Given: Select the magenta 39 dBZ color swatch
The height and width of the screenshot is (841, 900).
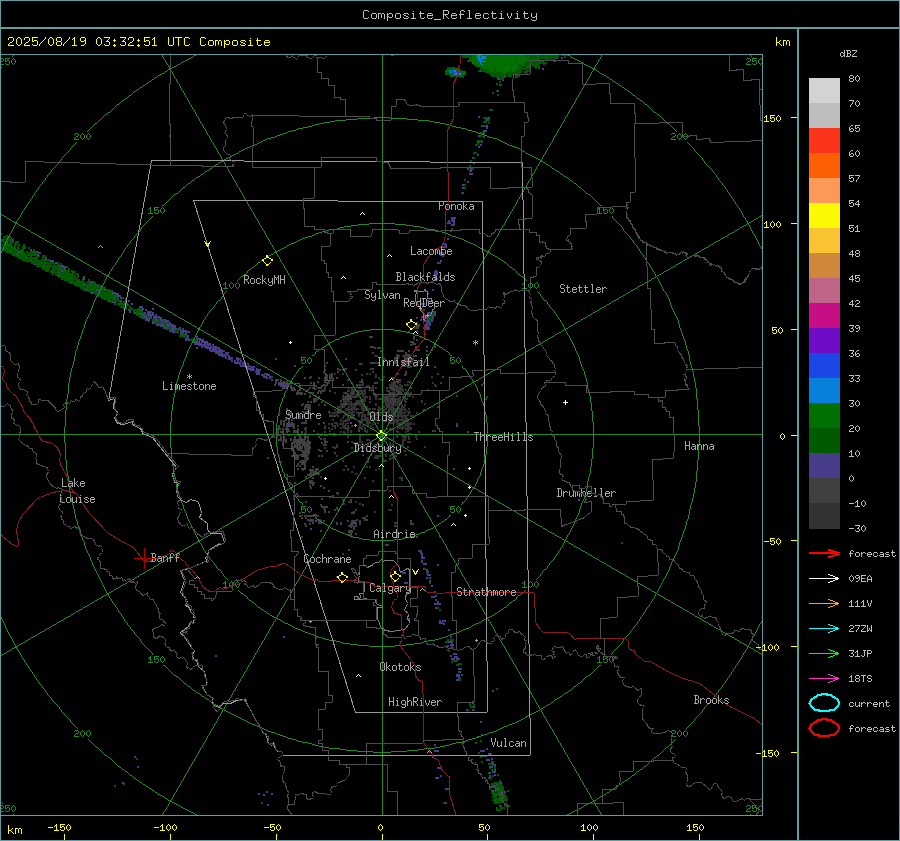Looking at the screenshot, I should [824, 316].
